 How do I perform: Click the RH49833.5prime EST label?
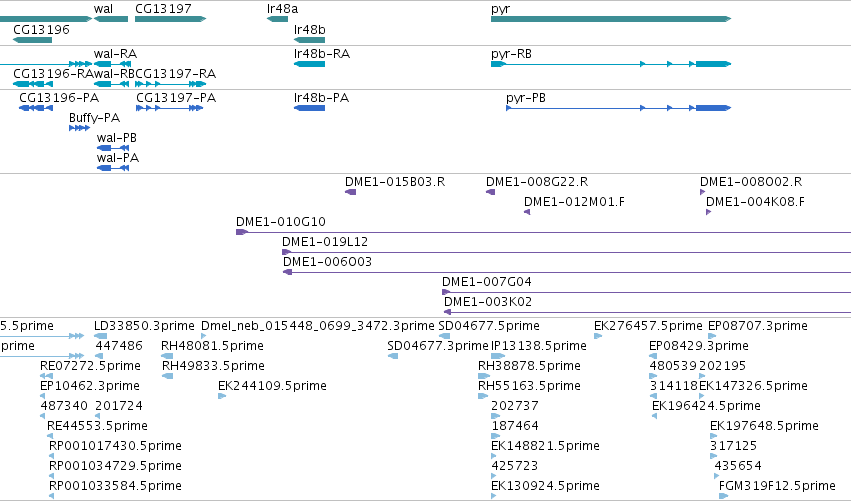213,366
